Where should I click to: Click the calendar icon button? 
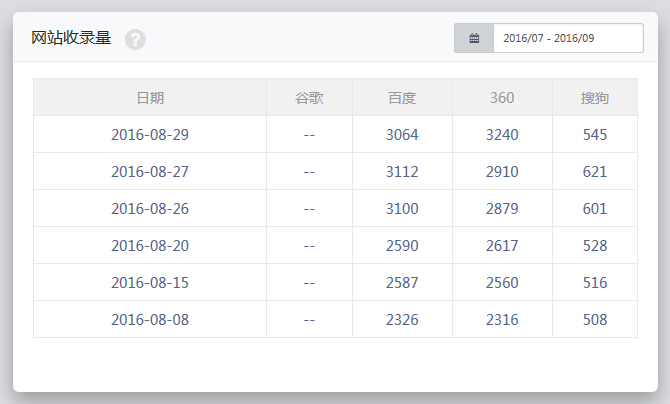[474, 38]
